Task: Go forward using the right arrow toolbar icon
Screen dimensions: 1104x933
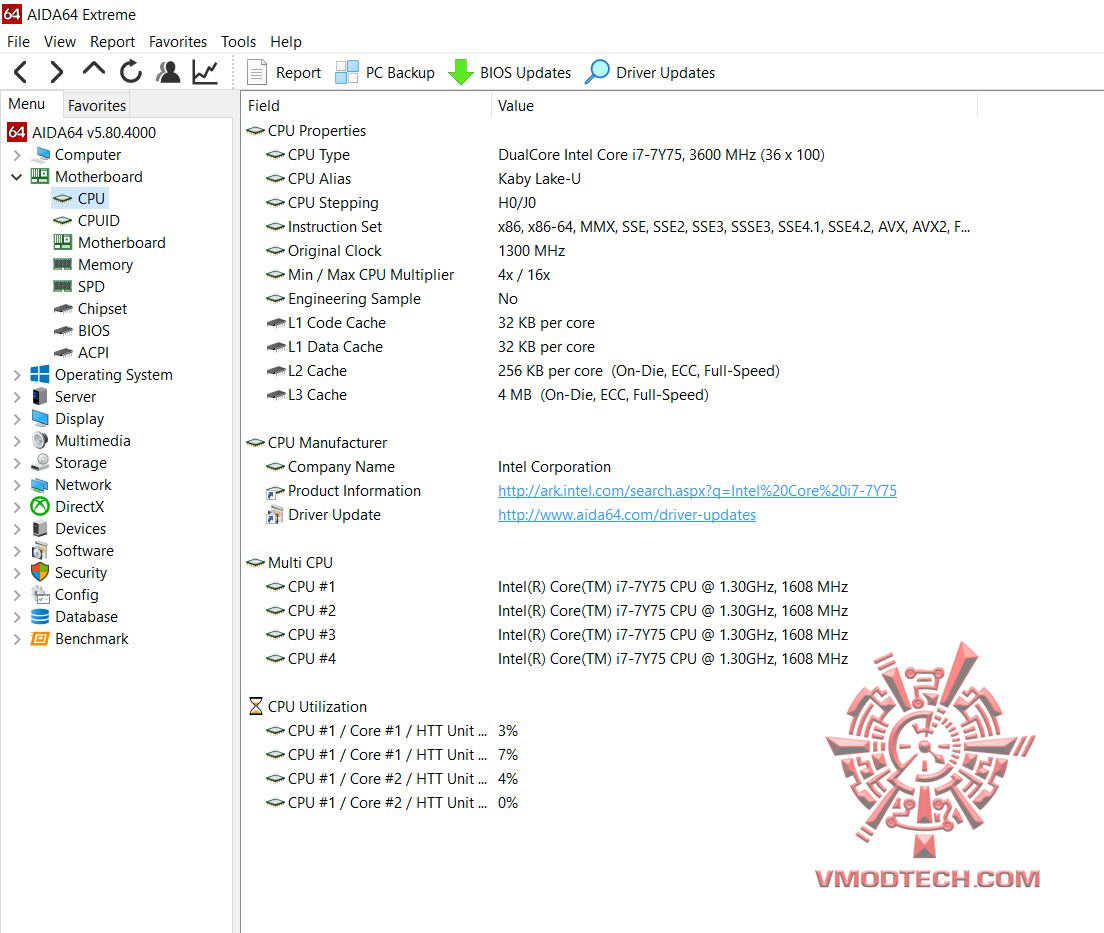Action: [56, 72]
